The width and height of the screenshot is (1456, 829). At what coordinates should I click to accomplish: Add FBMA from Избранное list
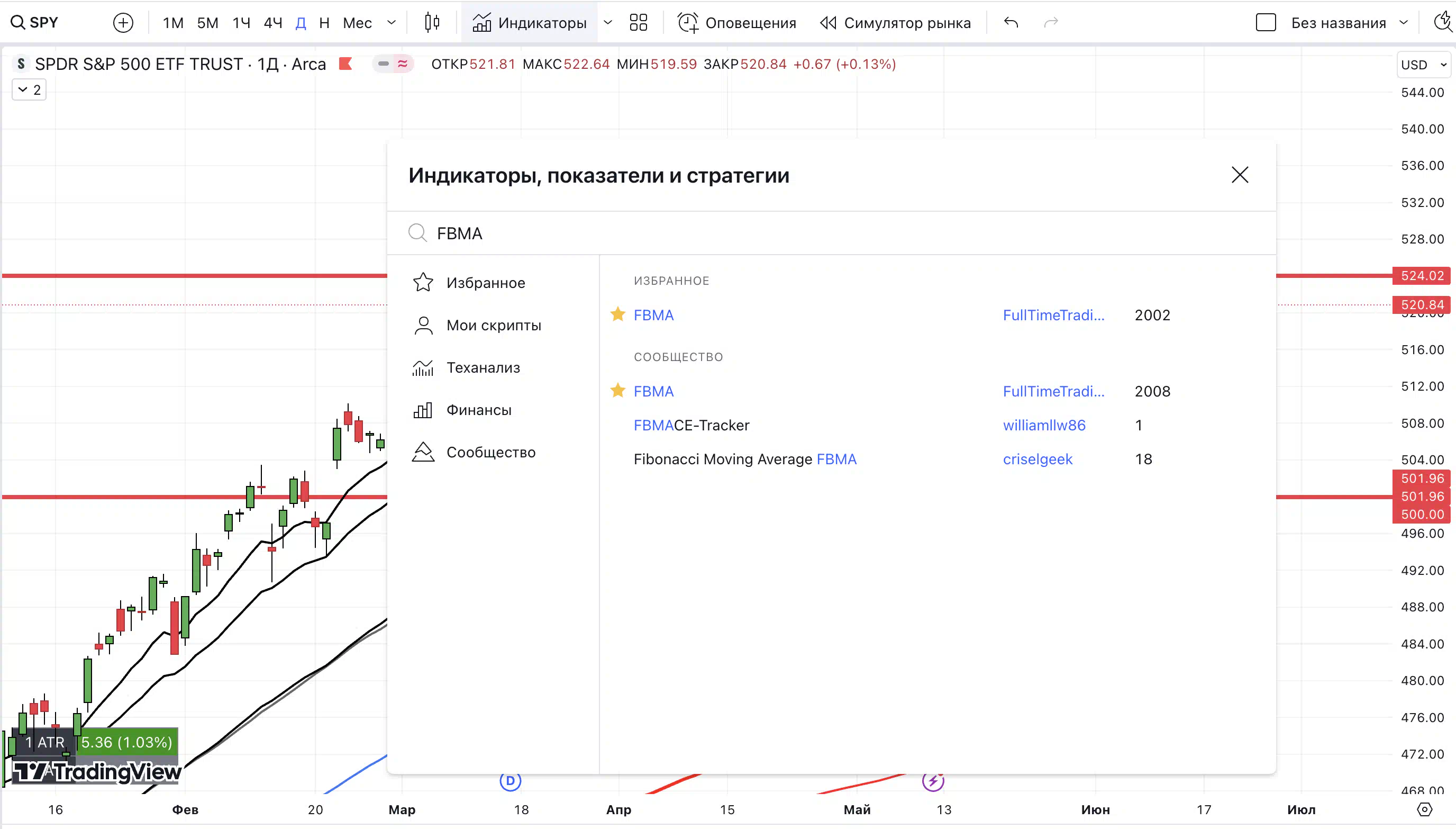[x=654, y=315]
